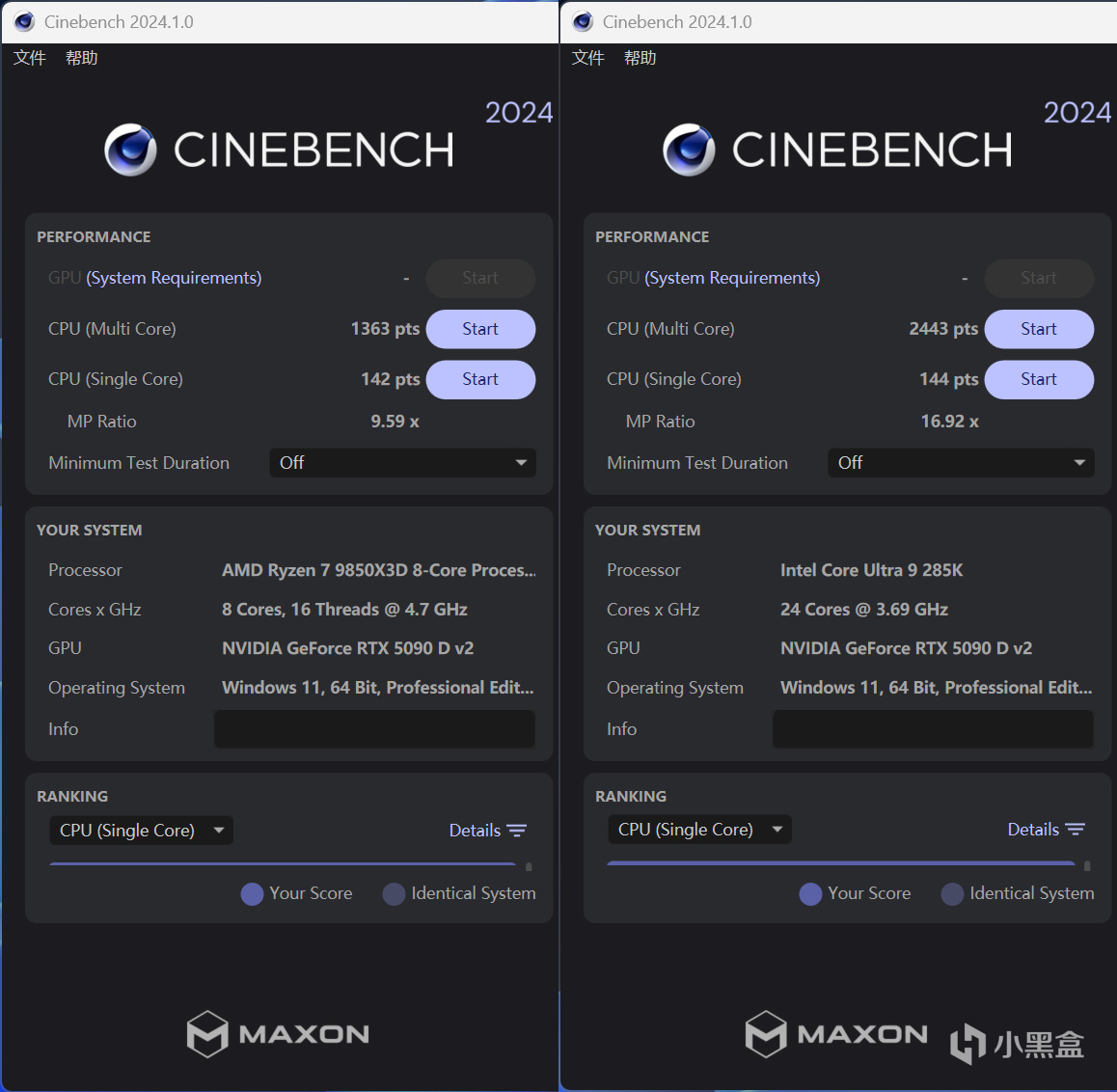Open System Requirements link in left window

pyautogui.click(x=174, y=278)
